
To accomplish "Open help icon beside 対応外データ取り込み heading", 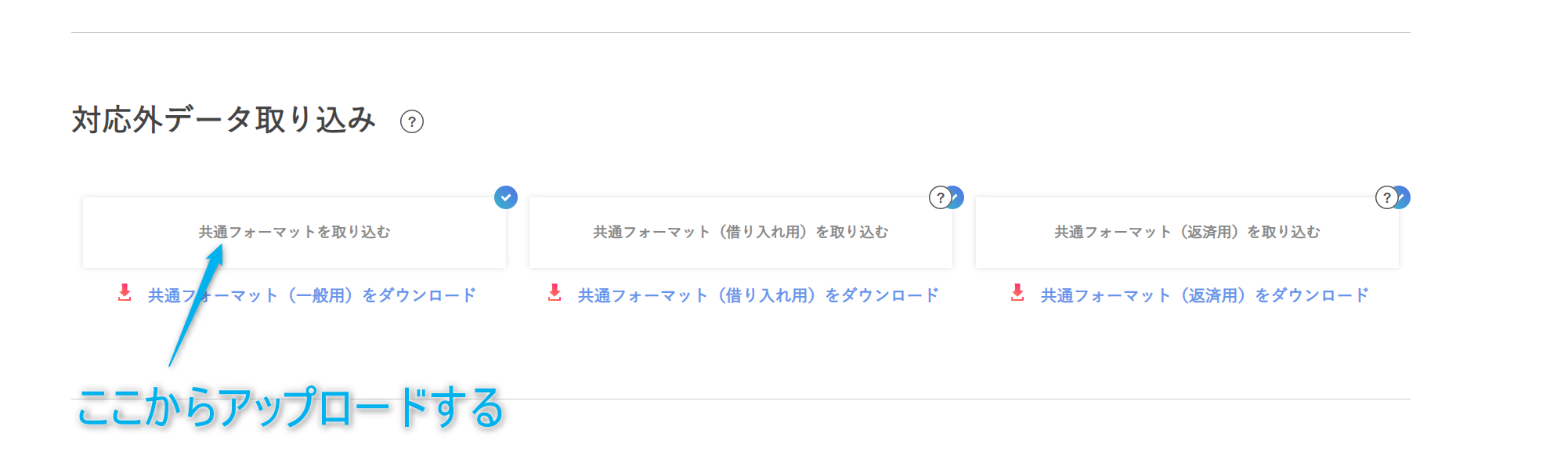I will pyautogui.click(x=412, y=121).
